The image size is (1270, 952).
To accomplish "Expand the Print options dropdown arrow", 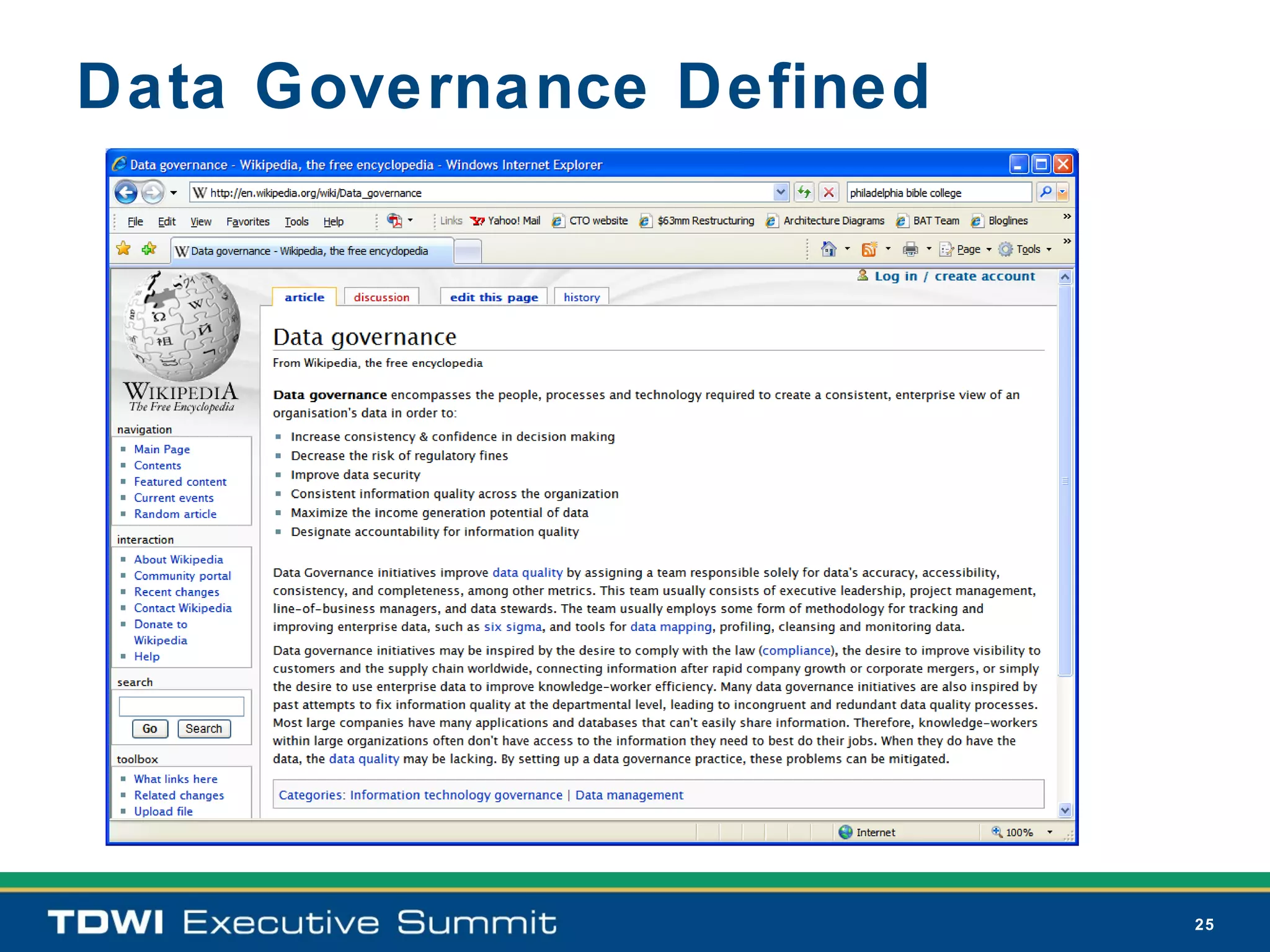I will point(929,249).
